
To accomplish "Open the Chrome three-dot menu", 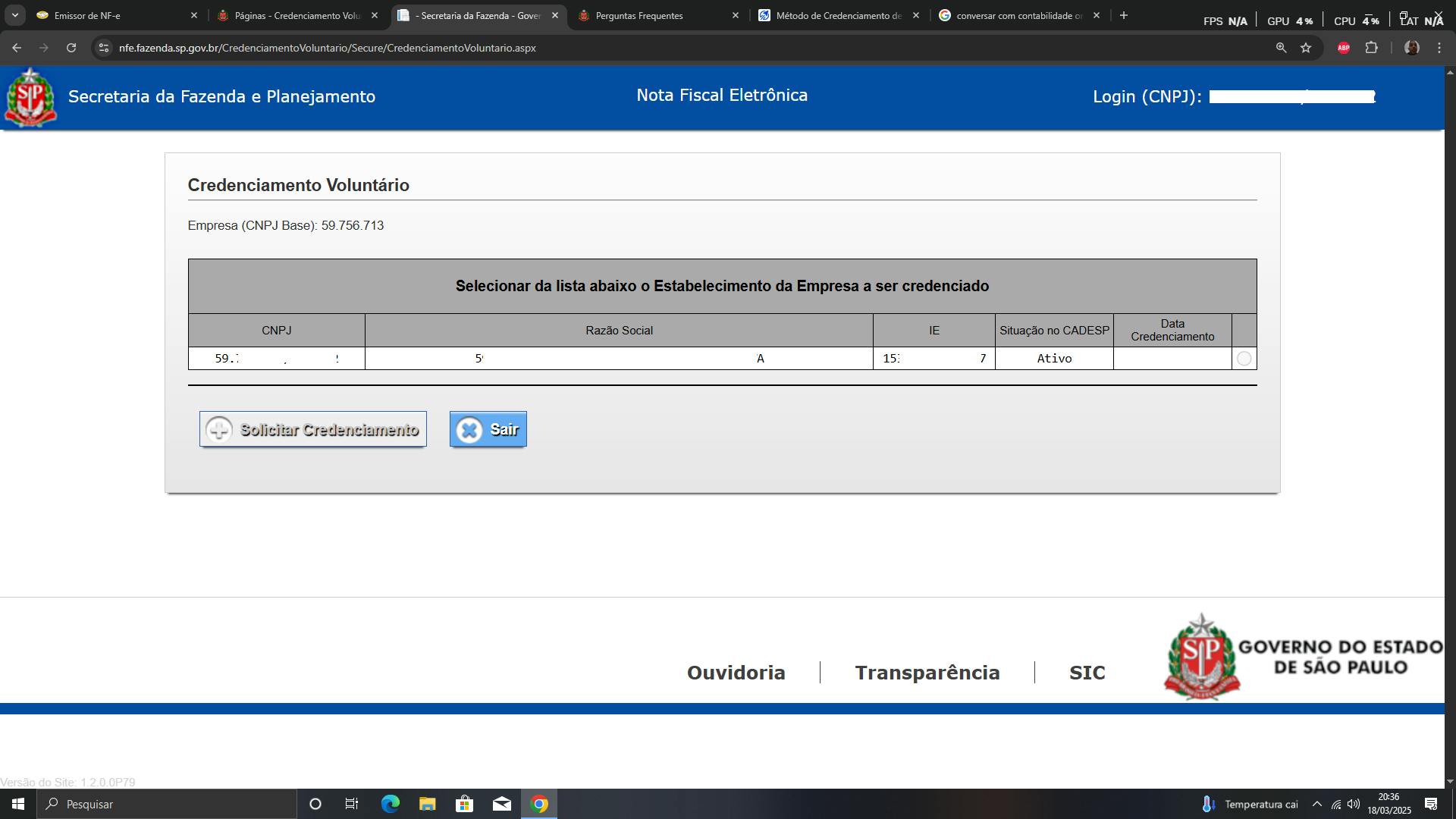I will pos(1439,48).
